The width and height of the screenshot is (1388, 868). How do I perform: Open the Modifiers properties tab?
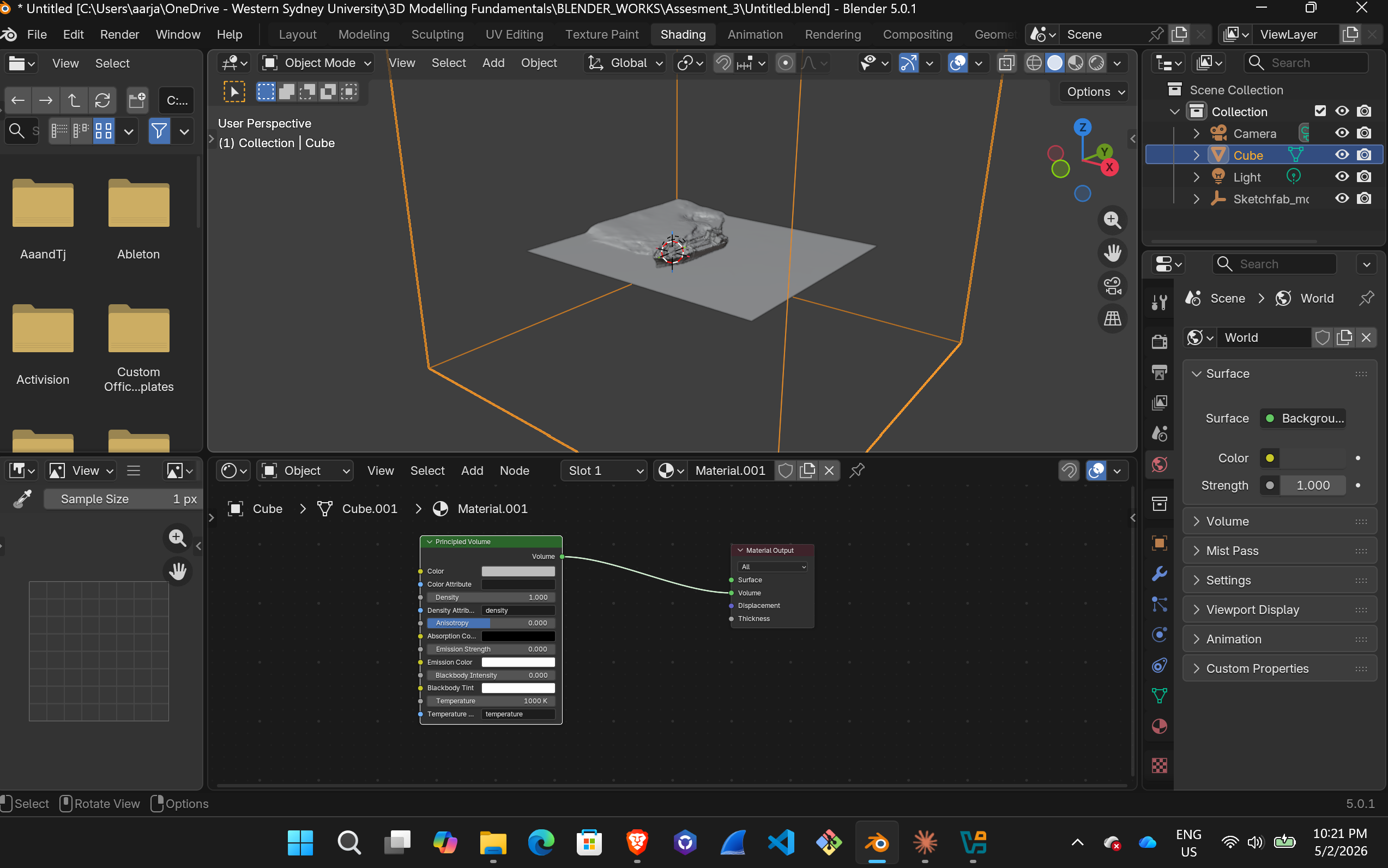pyautogui.click(x=1159, y=574)
